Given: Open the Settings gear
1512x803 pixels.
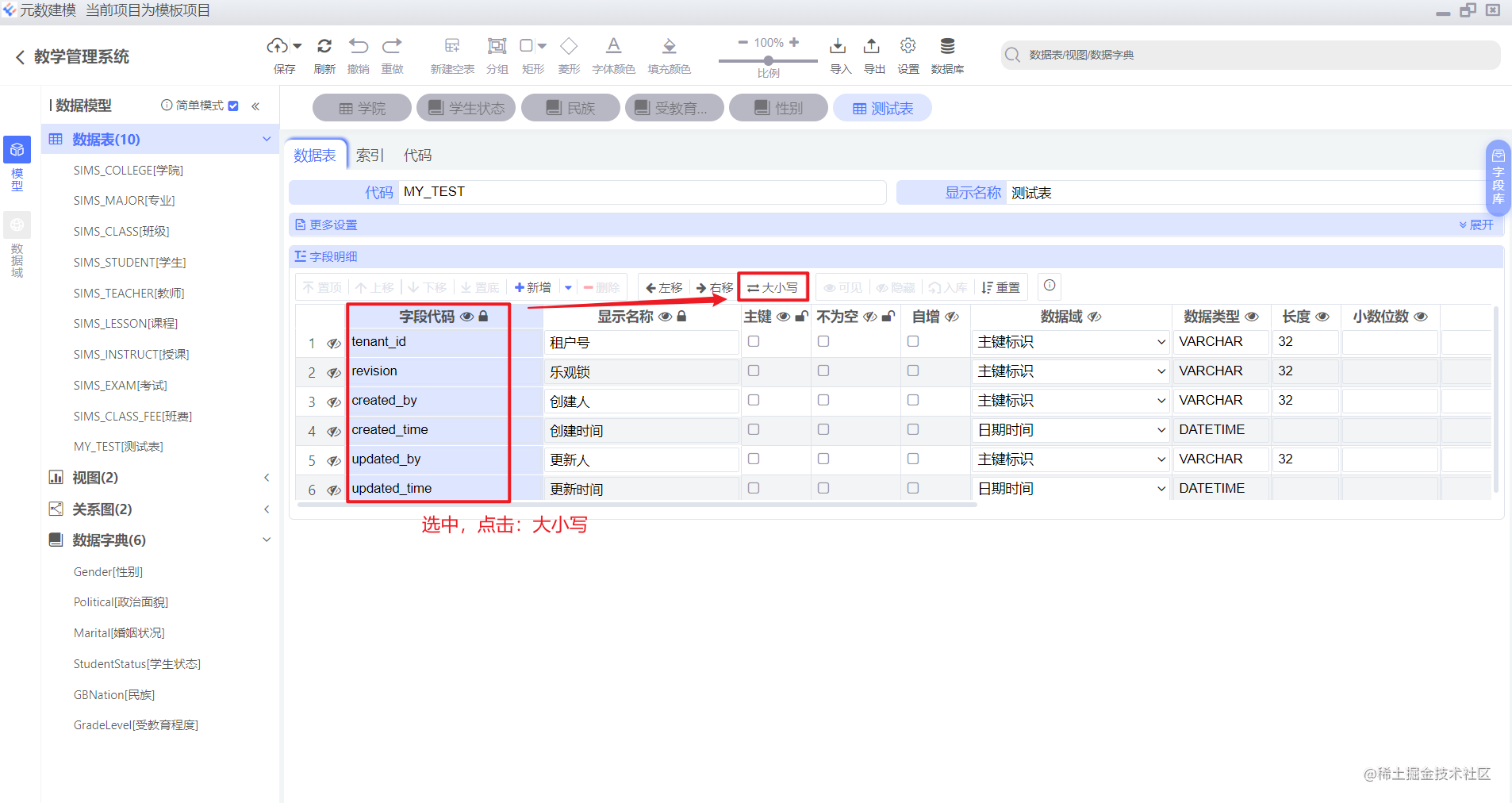Looking at the screenshot, I should coord(908,46).
